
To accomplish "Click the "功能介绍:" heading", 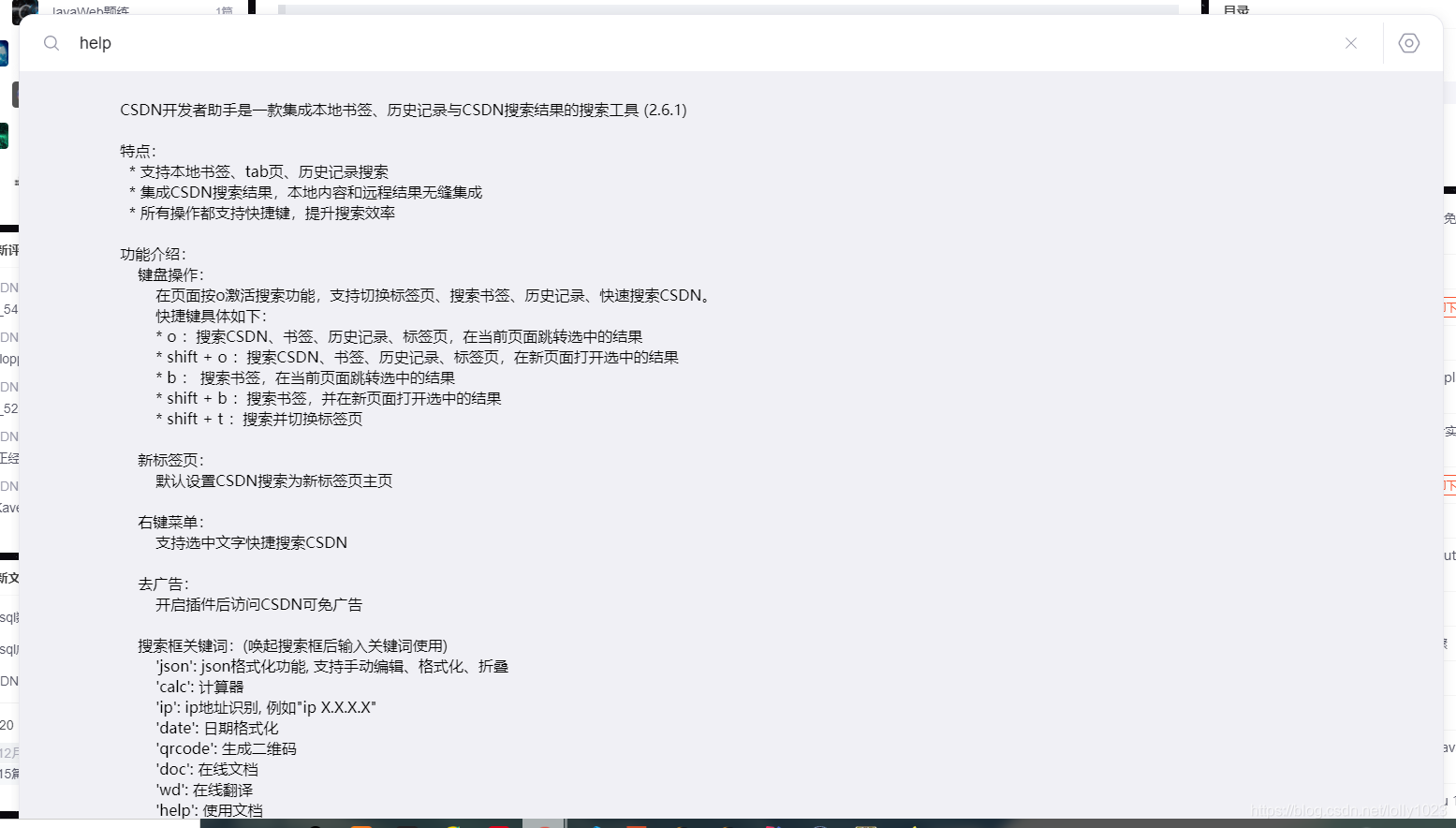I will [154, 255].
